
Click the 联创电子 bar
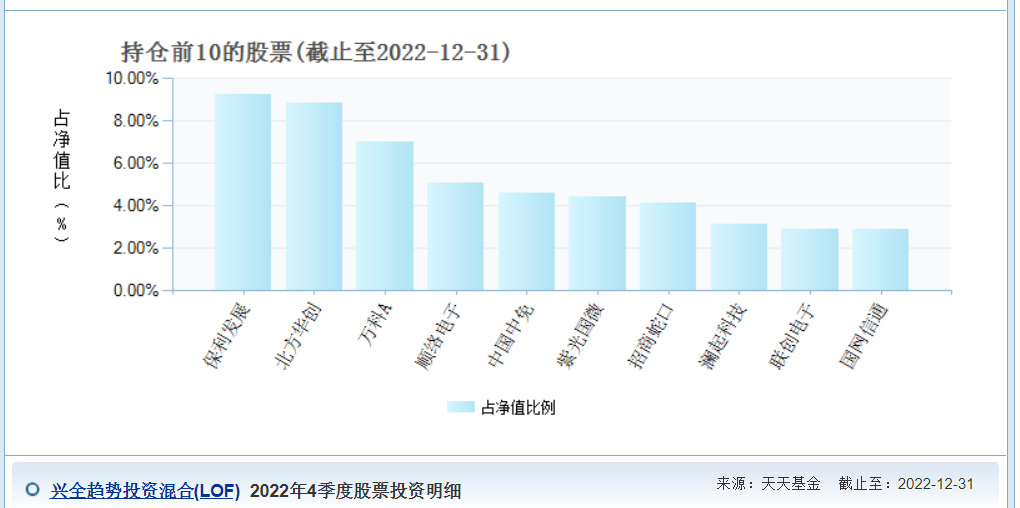[x=809, y=260]
